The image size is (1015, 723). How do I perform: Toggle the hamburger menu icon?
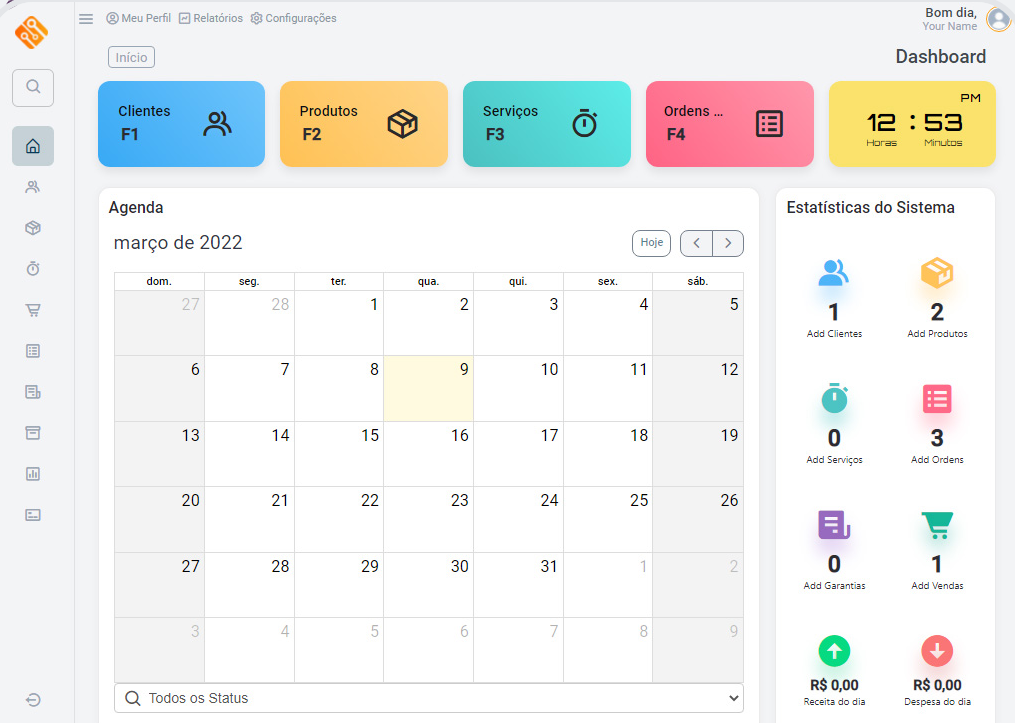86,19
